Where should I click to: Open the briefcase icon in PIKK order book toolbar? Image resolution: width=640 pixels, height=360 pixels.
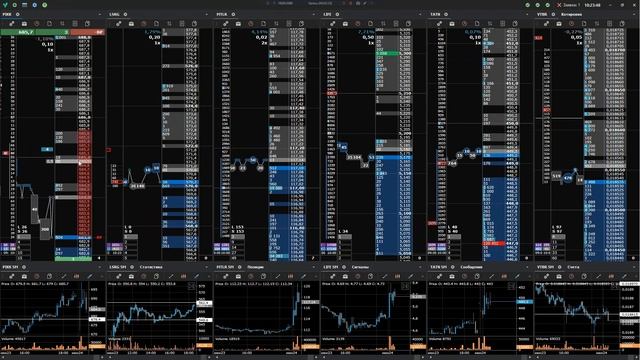pyautogui.click(x=24, y=24)
